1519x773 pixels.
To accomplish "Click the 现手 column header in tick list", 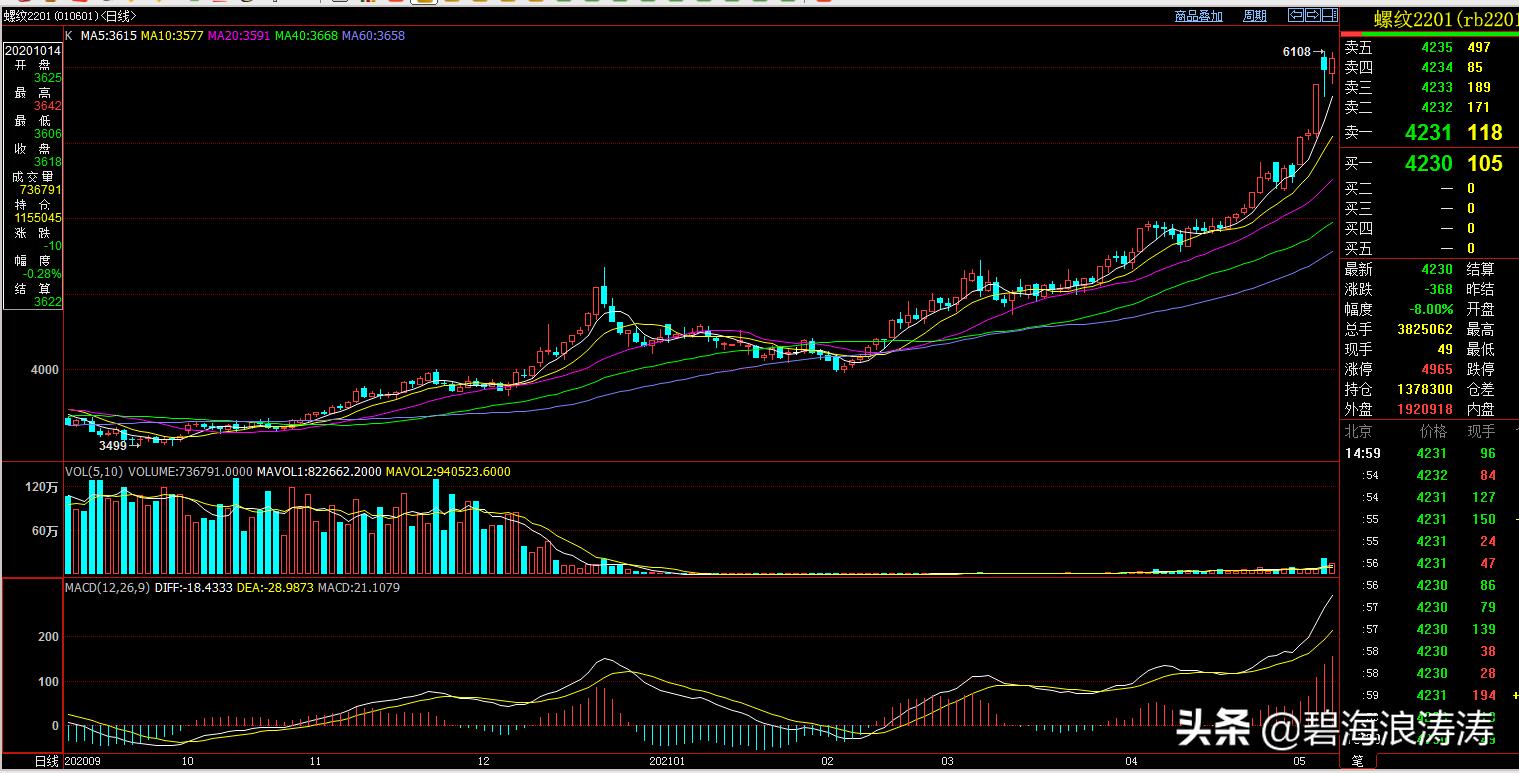I will tap(1481, 431).
